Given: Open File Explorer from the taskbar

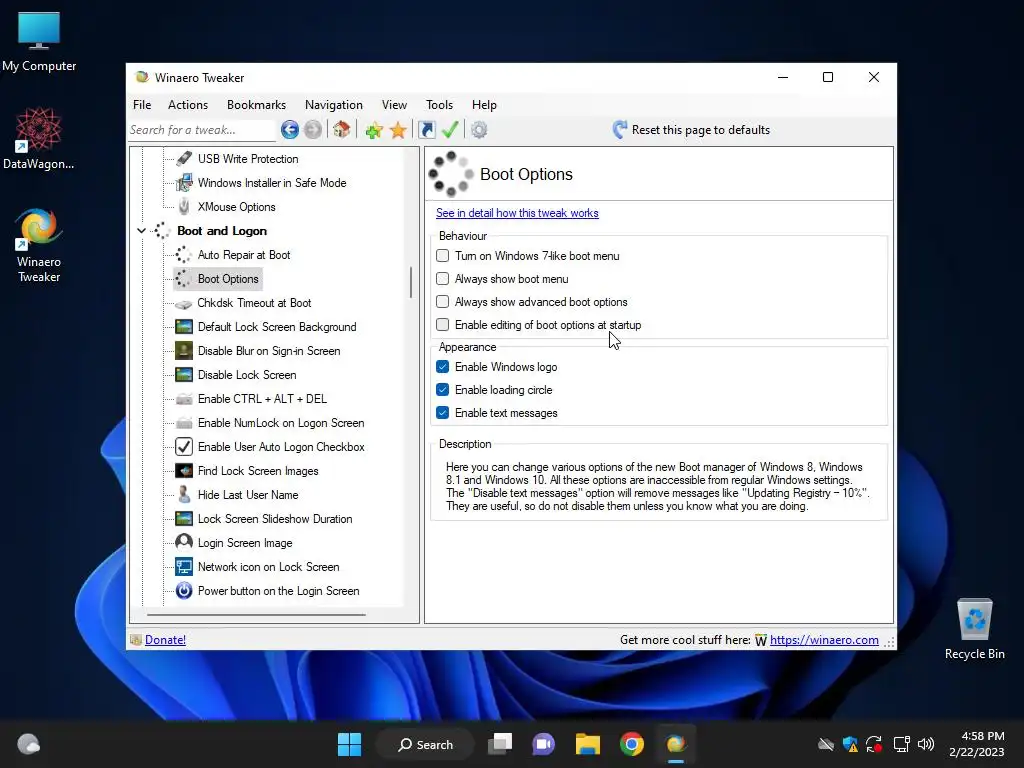Looking at the screenshot, I should pyautogui.click(x=588, y=744).
